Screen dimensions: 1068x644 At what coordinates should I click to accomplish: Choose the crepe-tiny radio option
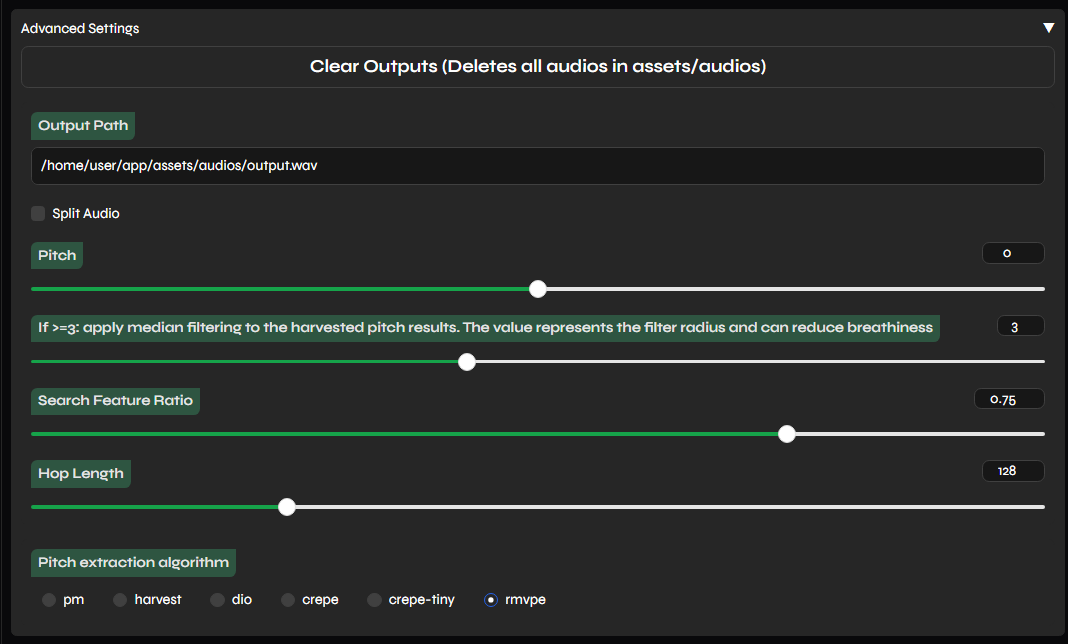(374, 600)
